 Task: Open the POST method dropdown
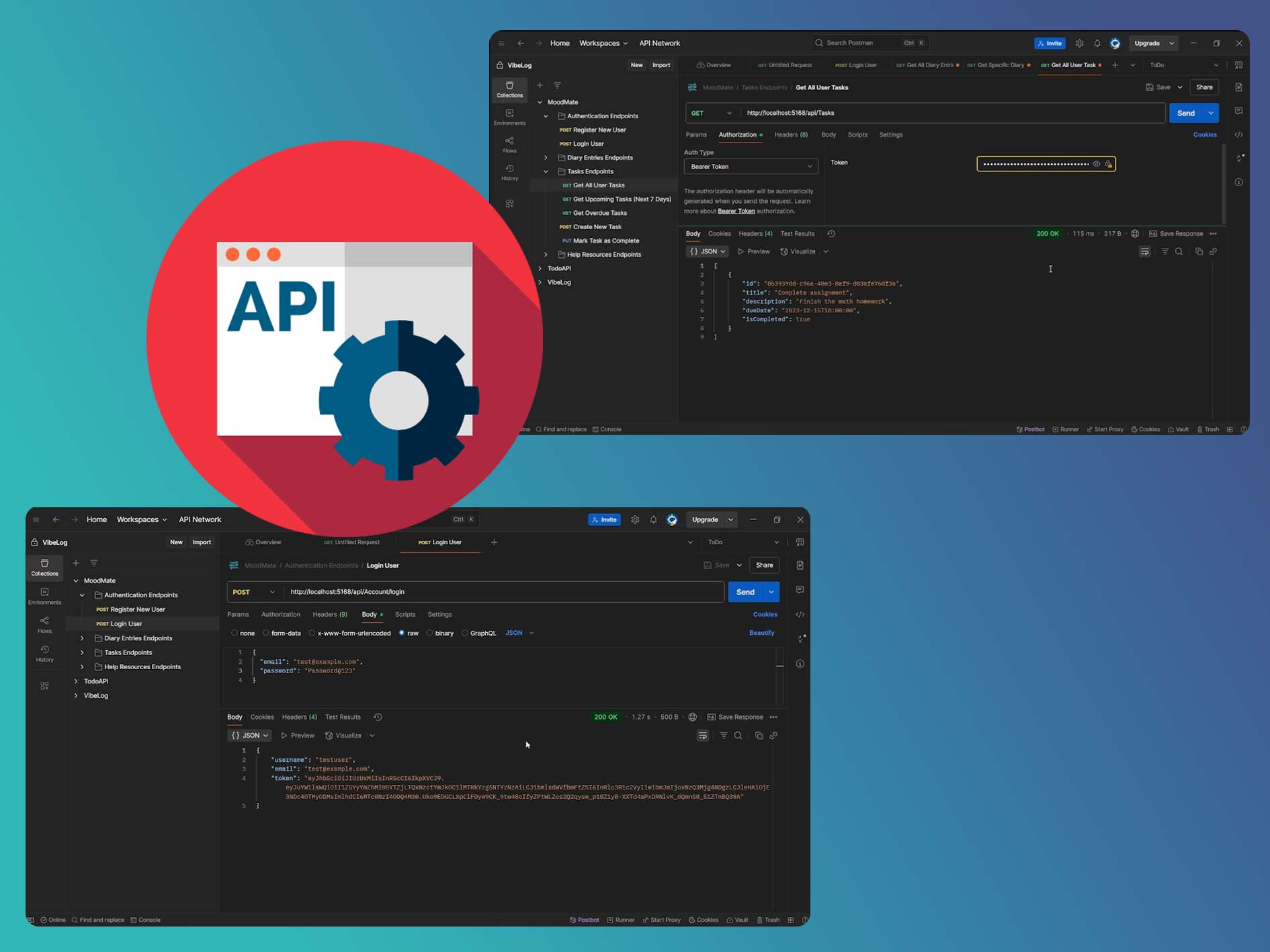click(253, 592)
